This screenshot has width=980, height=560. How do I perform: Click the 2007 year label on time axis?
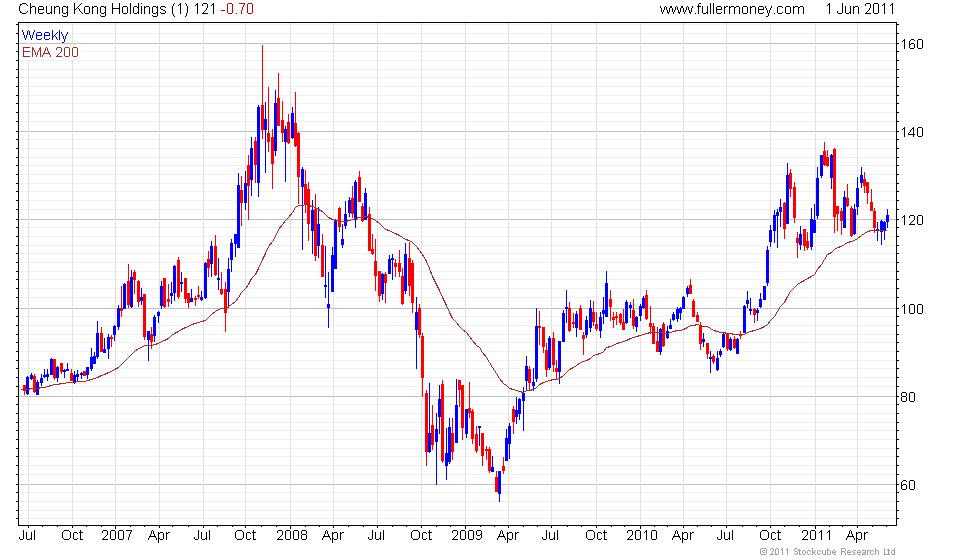(x=117, y=536)
